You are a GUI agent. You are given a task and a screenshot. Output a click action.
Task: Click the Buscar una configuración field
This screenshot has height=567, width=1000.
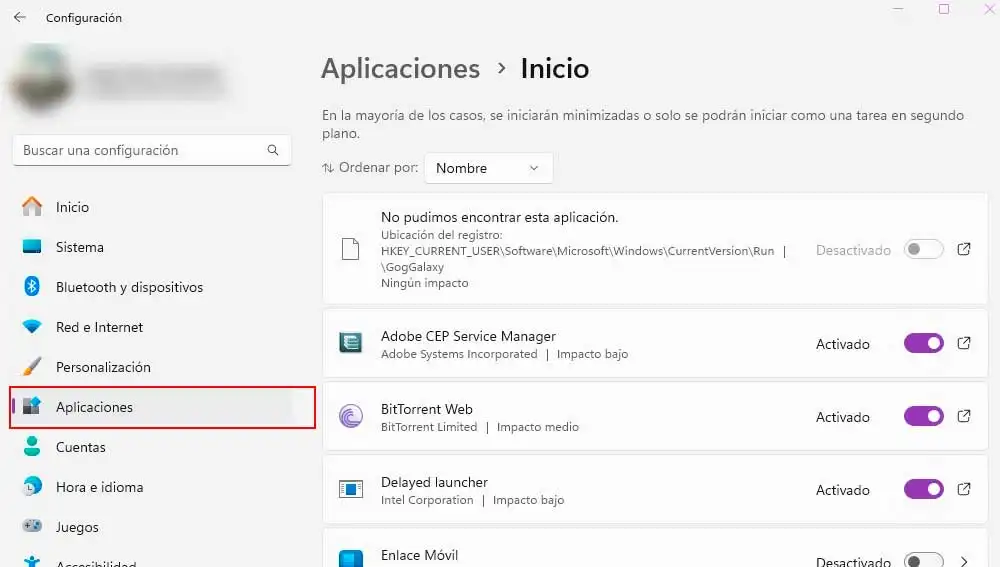tap(152, 150)
